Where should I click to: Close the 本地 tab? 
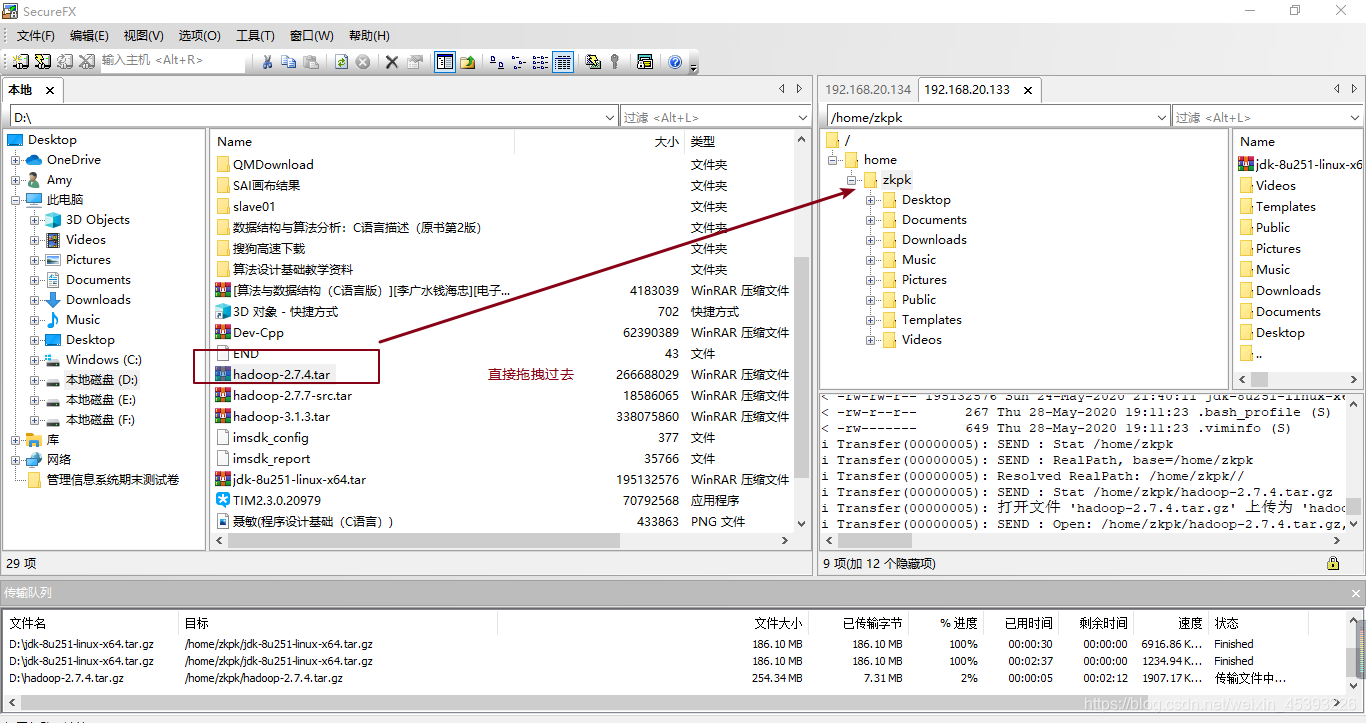49,90
